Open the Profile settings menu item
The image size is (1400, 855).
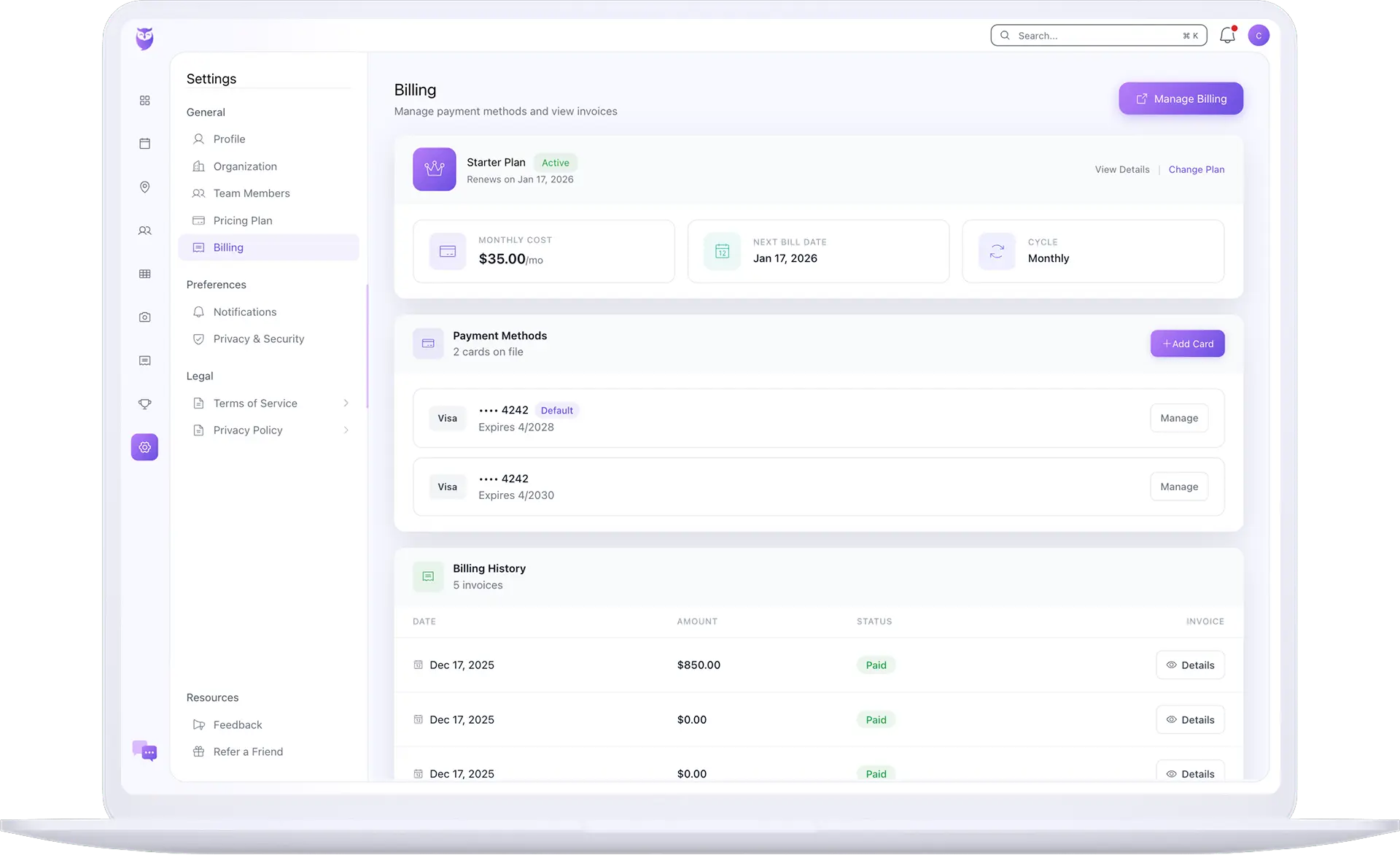(229, 139)
